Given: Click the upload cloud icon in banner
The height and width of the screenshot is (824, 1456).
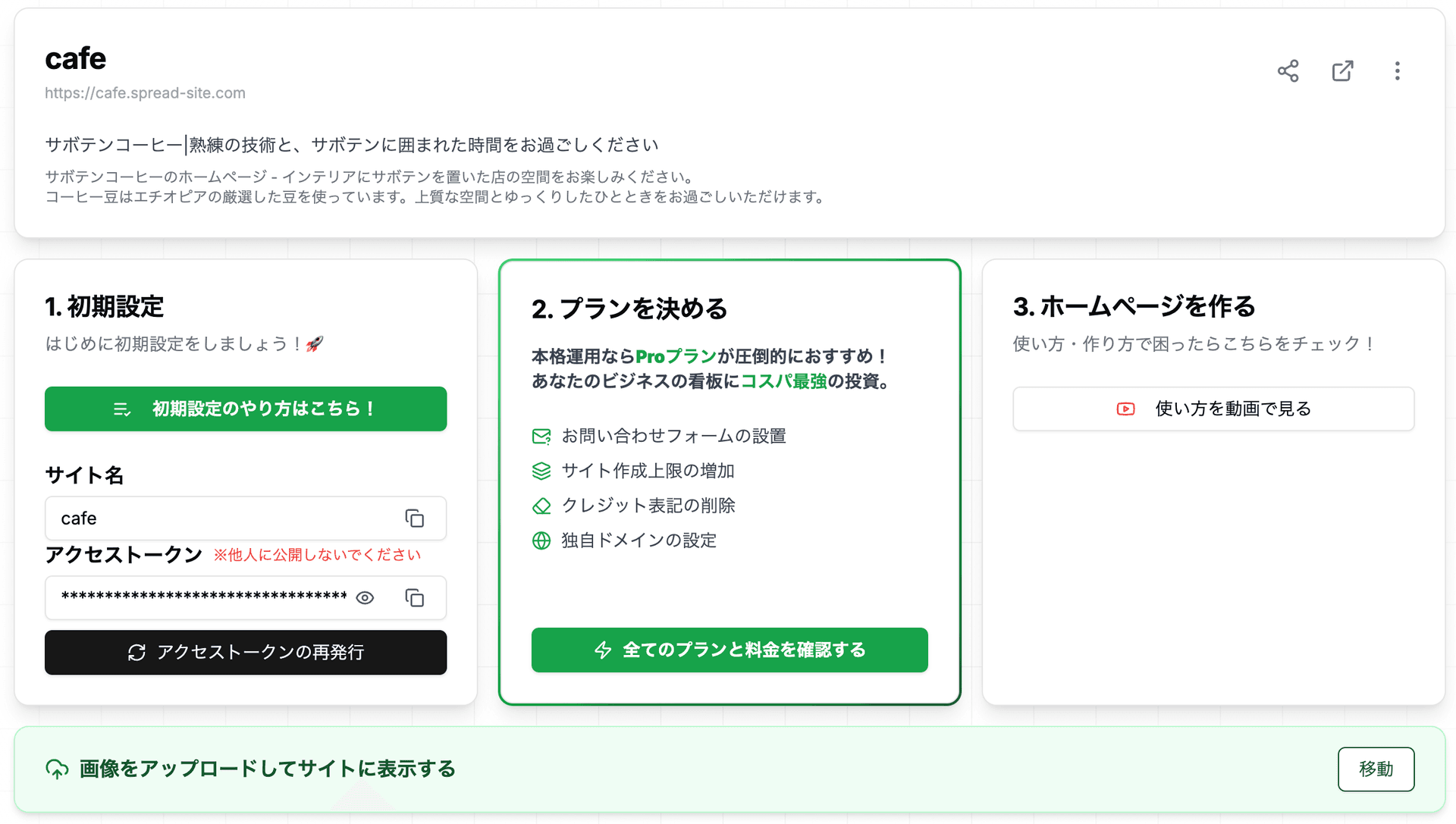Looking at the screenshot, I should [57, 769].
